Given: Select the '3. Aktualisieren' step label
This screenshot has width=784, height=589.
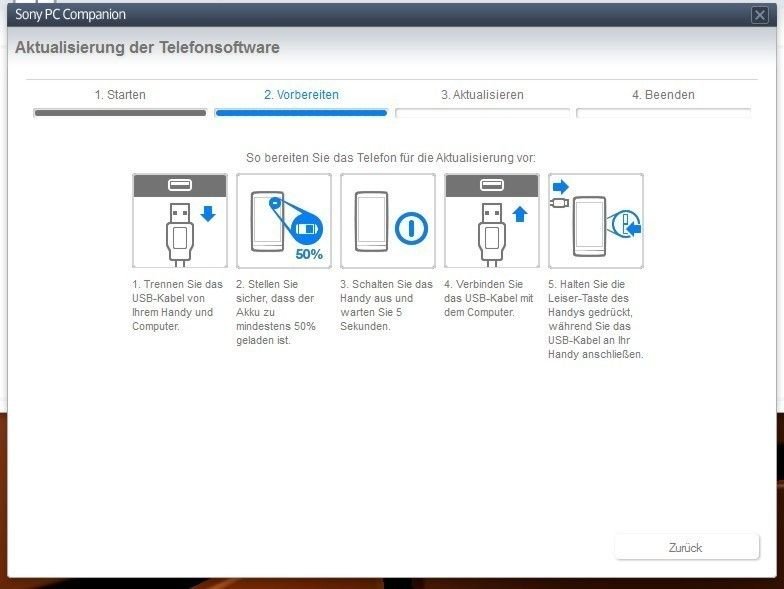Looking at the screenshot, I should [x=482, y=95].
